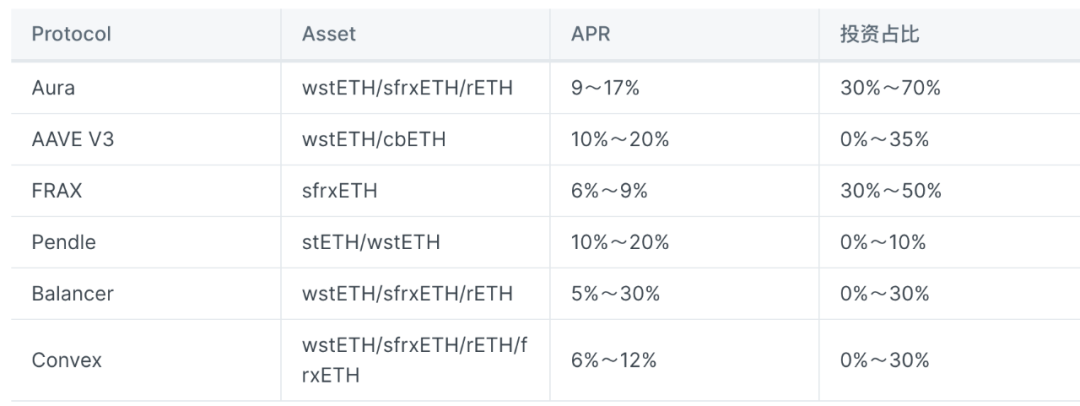Click the 9~17% APR value
Viewport: 1080px width, 406px height.
[x=605, y=88]
